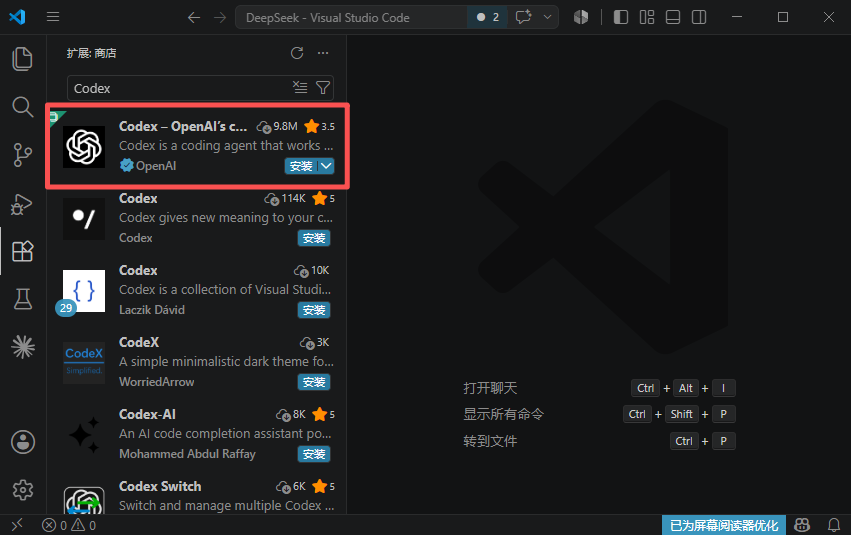Go forward with the right arrow
Viewport: 851px width, 535px height.
click(220, 17)
